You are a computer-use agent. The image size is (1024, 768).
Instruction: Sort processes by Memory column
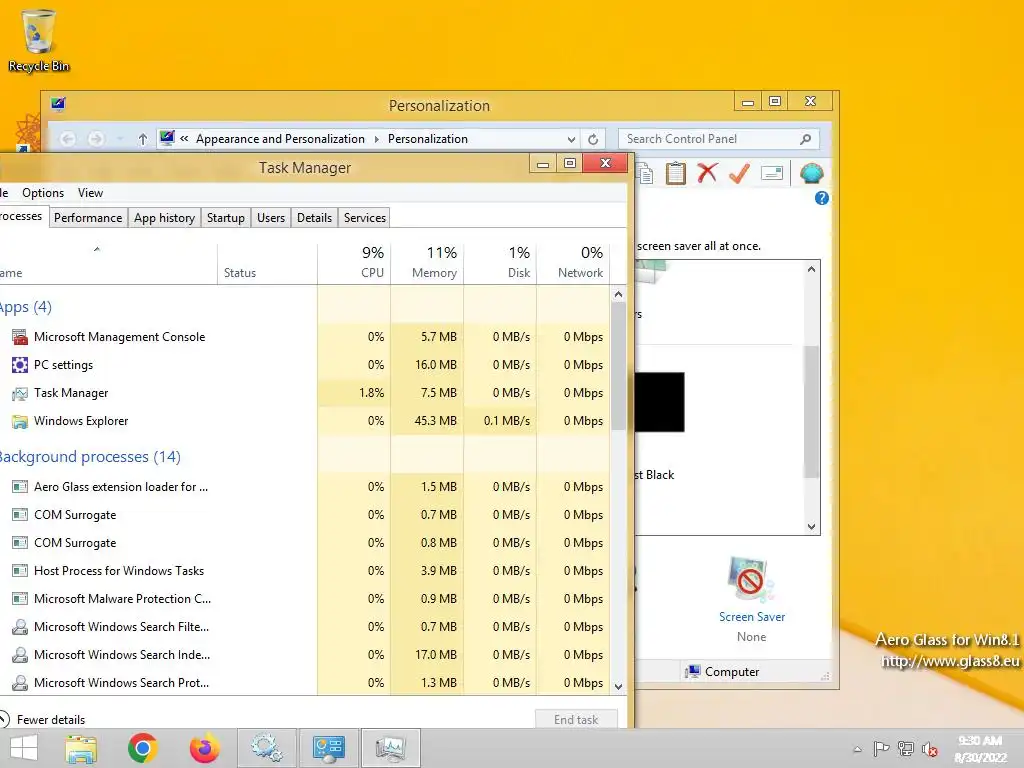[x=427, y=263]
